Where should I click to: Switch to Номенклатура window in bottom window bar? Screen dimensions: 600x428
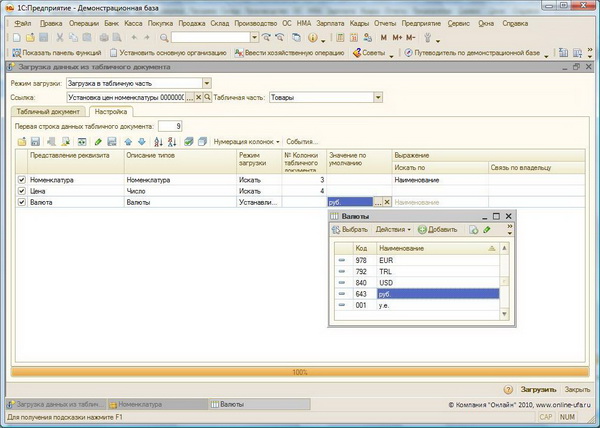[x=158, y=404]
